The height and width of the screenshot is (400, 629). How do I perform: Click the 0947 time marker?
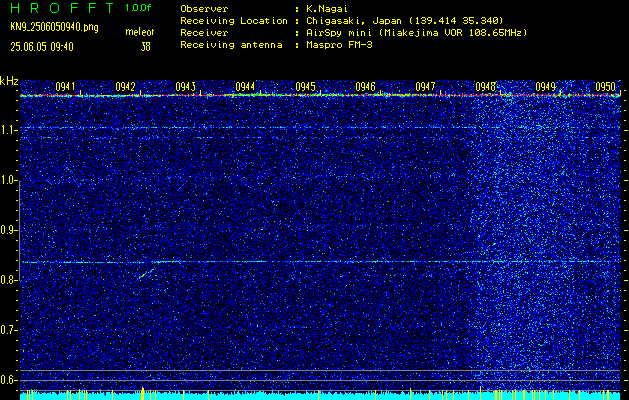[x=425, y=86]
